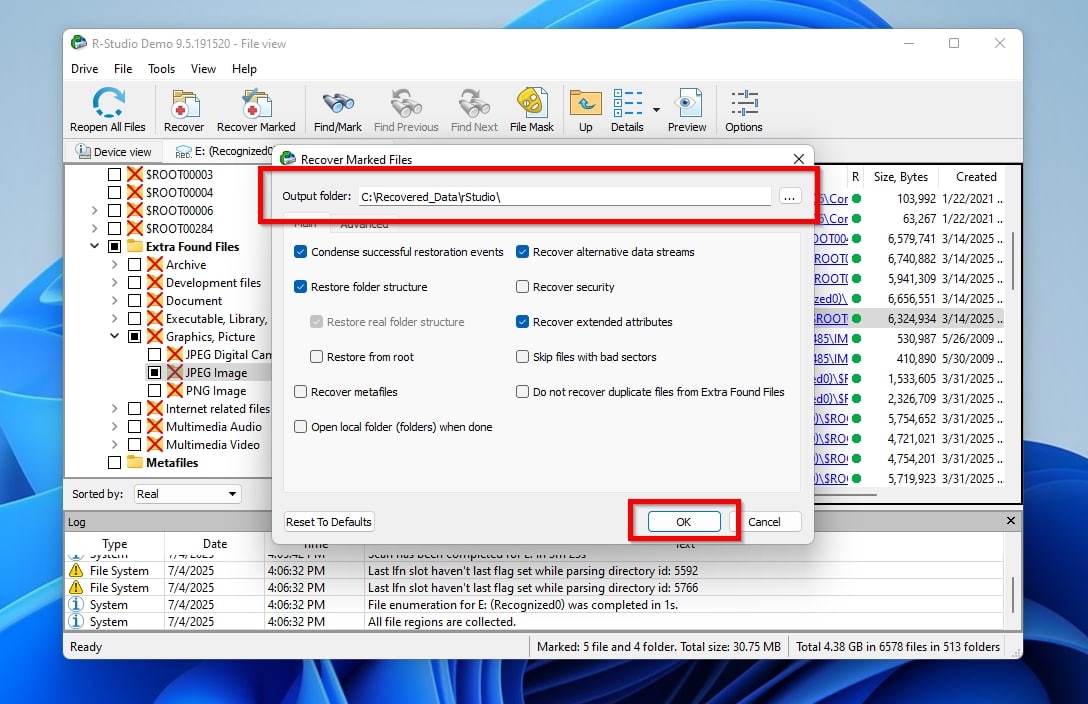Screen dimensions: 1088x704
Task: Click the Extra Found Files folder icon
Action: (x=135, y=246)
